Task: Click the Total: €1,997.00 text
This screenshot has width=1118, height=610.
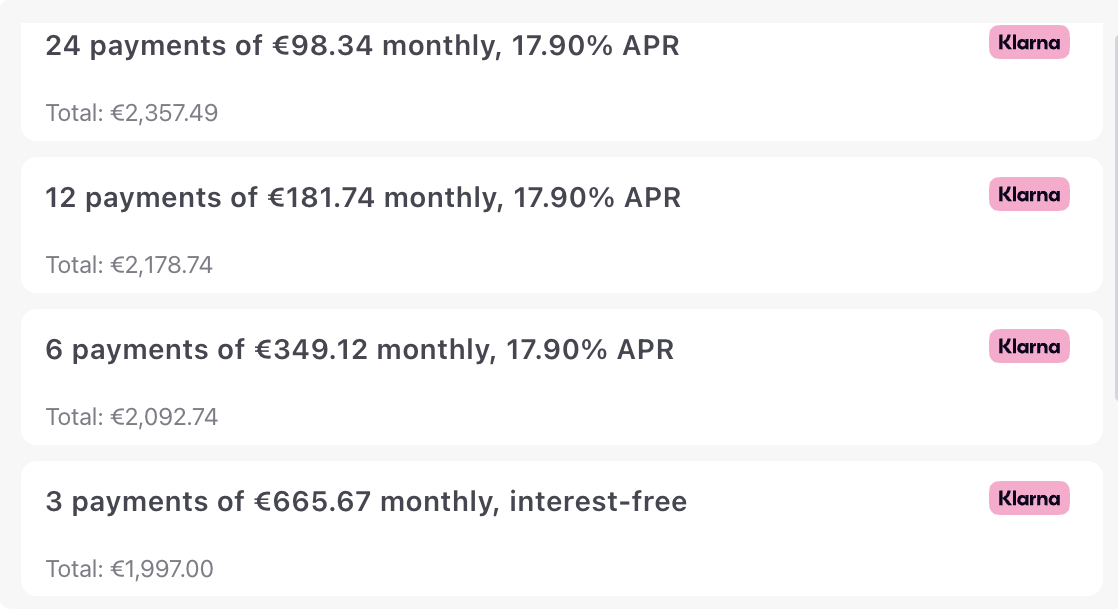Action: (x=129, y=569)
